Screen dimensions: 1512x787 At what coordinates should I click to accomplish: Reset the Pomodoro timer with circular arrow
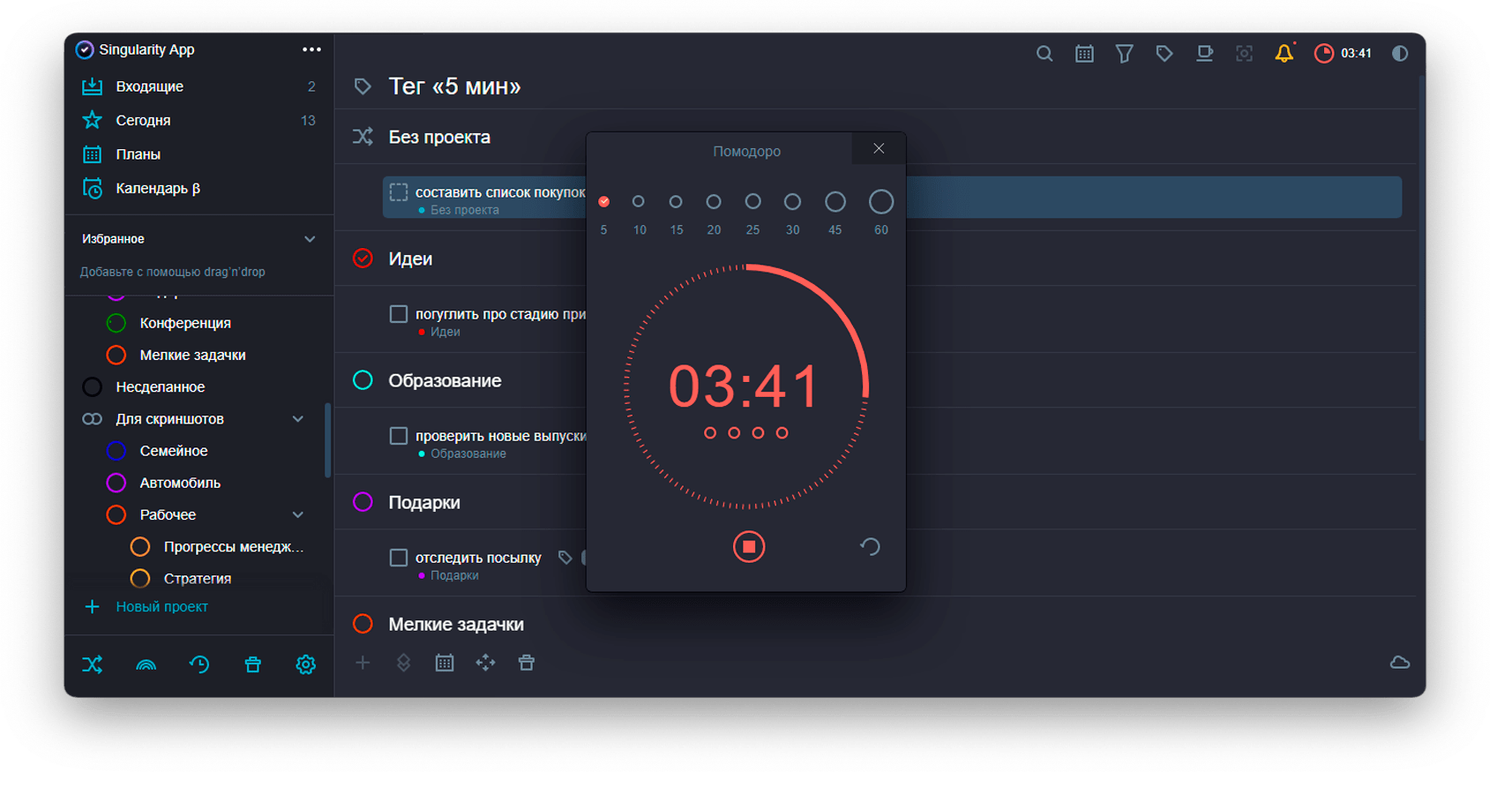(870, 547)
